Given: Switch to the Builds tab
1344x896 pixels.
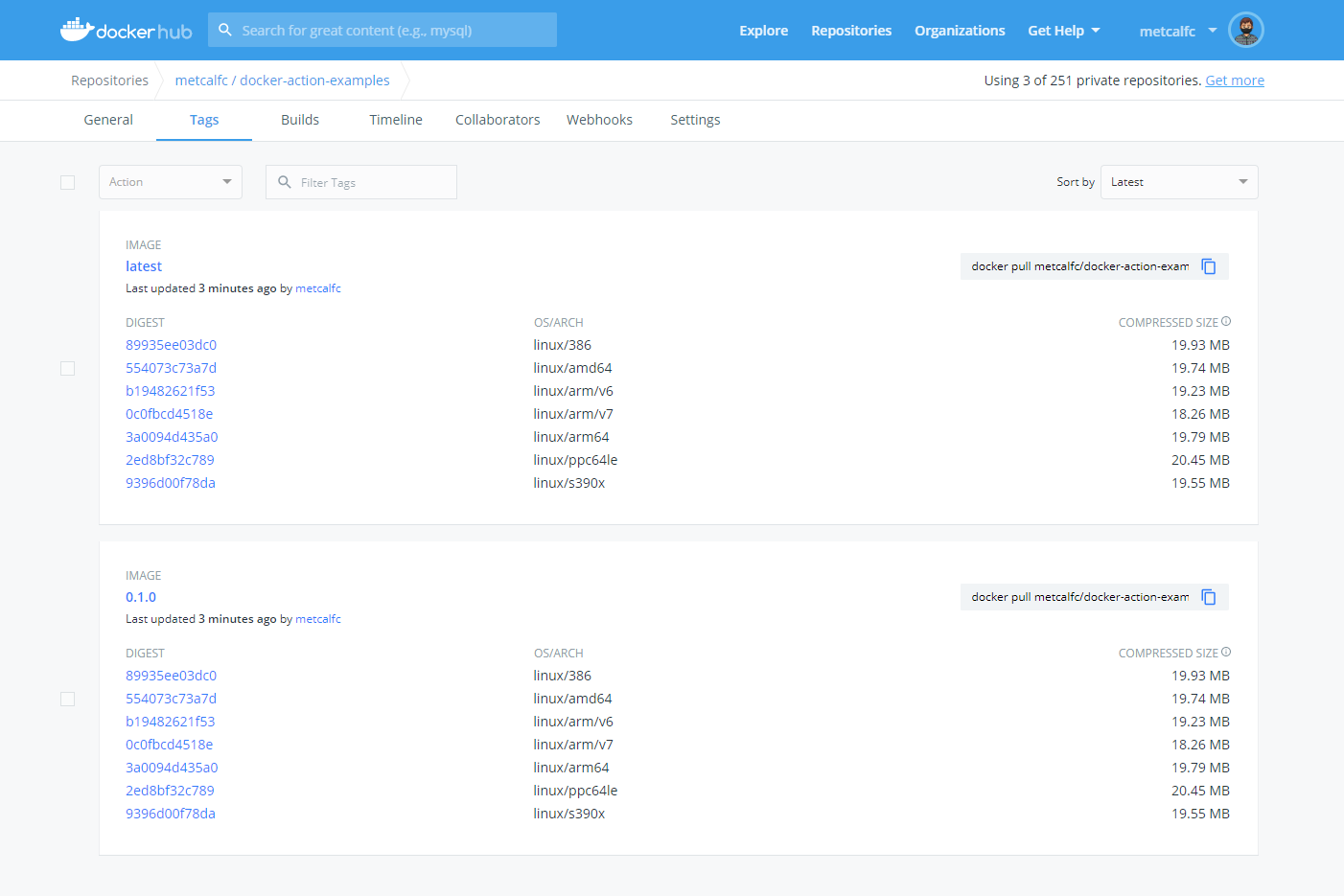Looking at the screenshot, I should coord(300,120).
